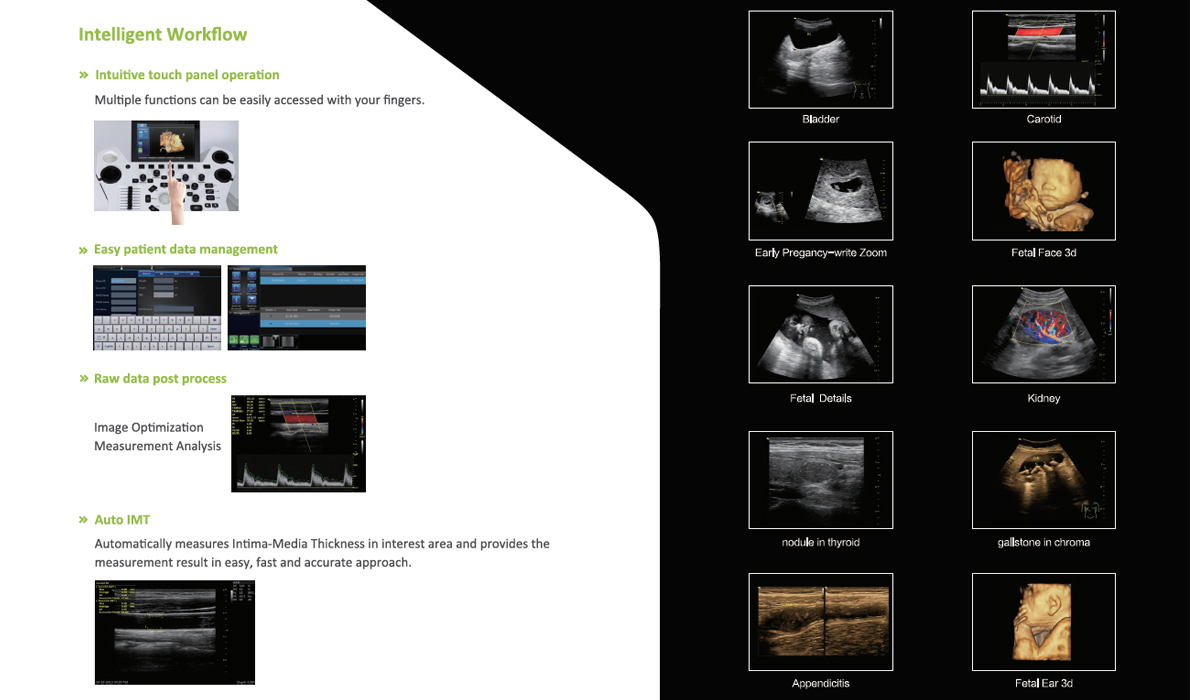Image resolution: width=1190 pixels, height=700 pixels.
Task: View the gallstone in chroma image
Action: [x=1044, y=480]
